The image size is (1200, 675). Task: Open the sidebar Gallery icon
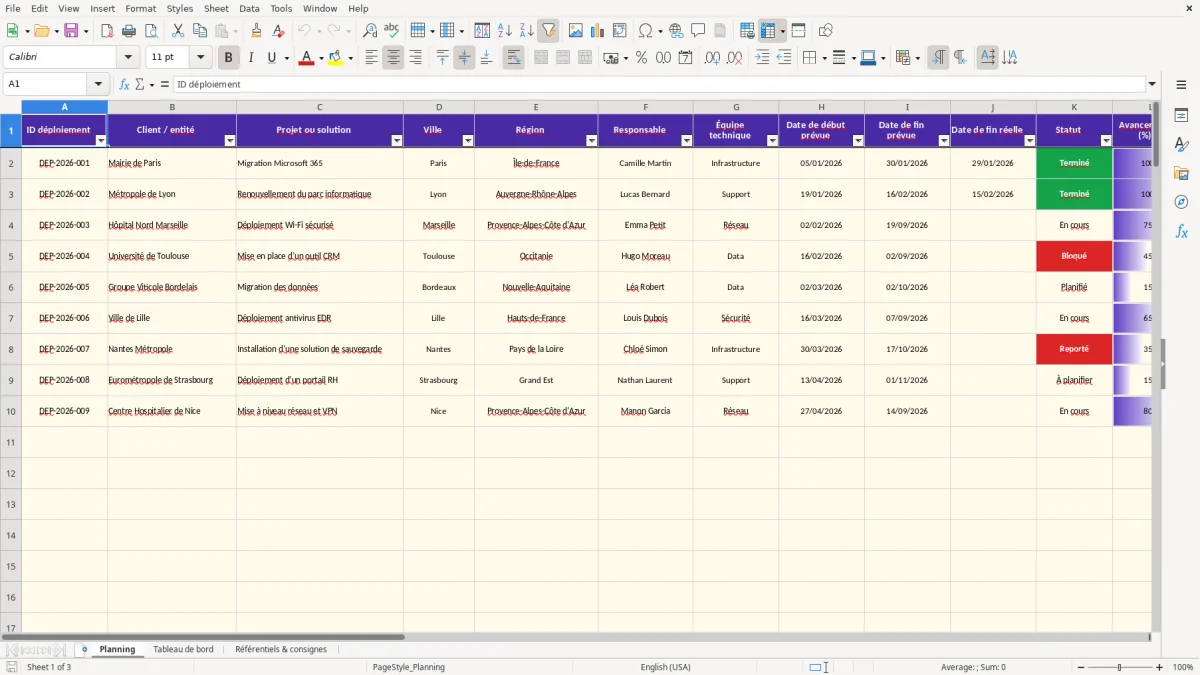(1181, 174)
